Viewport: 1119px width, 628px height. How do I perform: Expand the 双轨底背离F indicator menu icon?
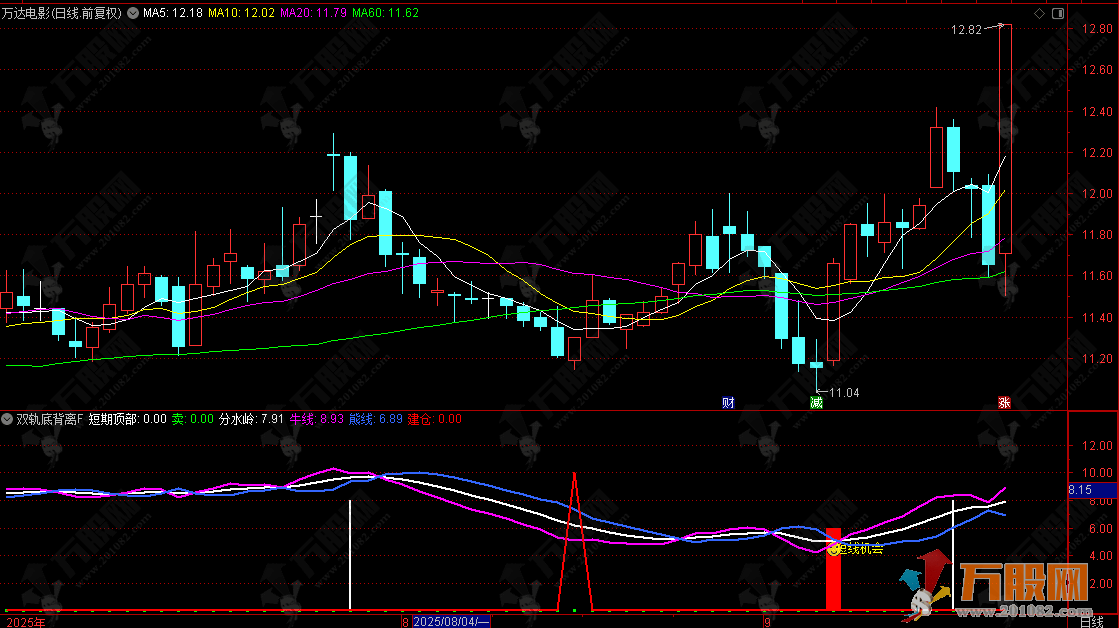pos(7,419)
